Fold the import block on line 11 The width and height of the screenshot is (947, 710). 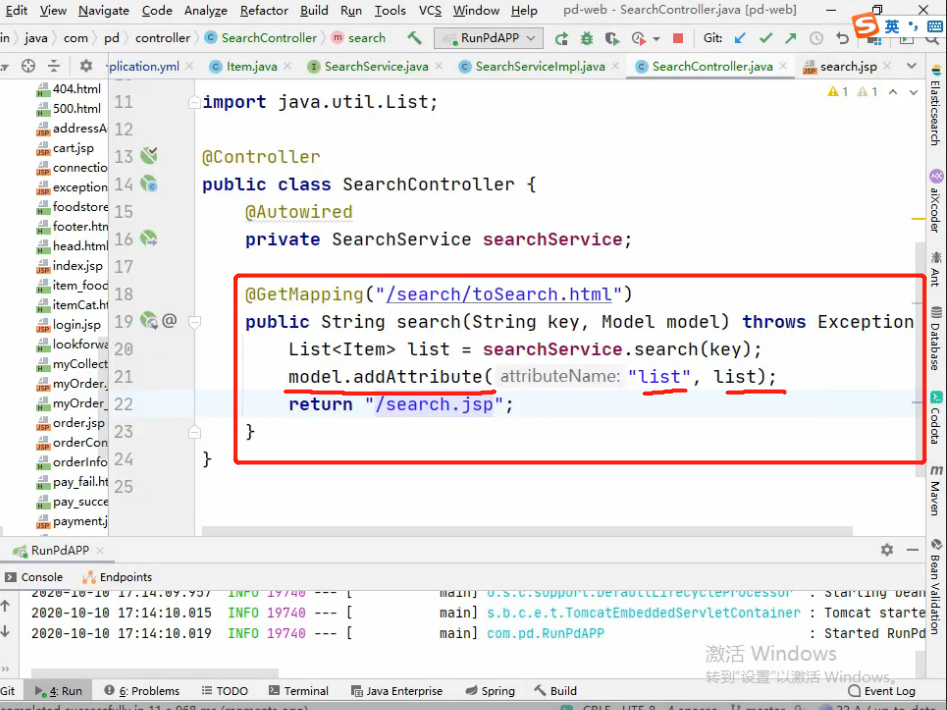point(194,102)
